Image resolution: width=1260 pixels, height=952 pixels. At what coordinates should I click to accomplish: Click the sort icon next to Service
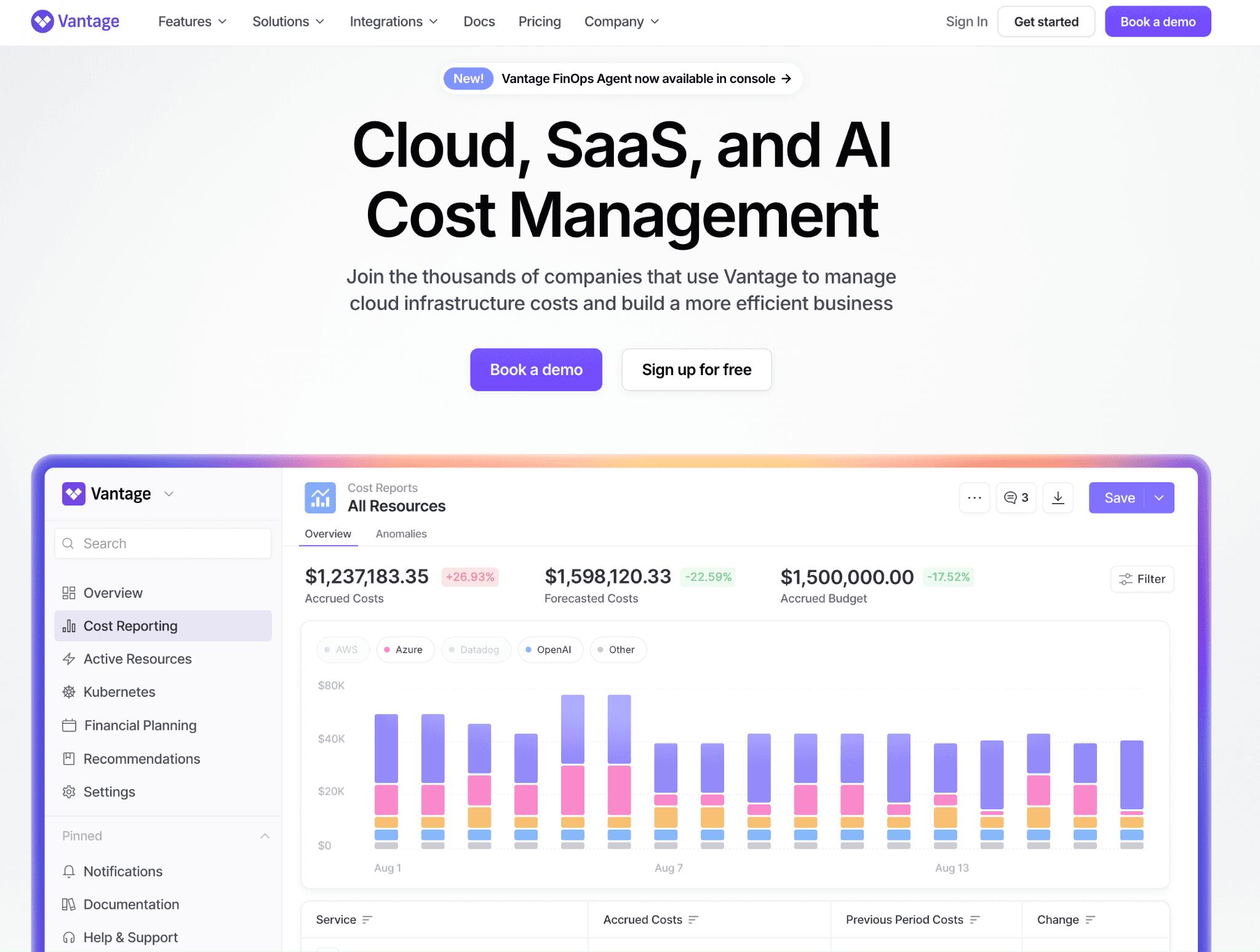pos(367,919)
